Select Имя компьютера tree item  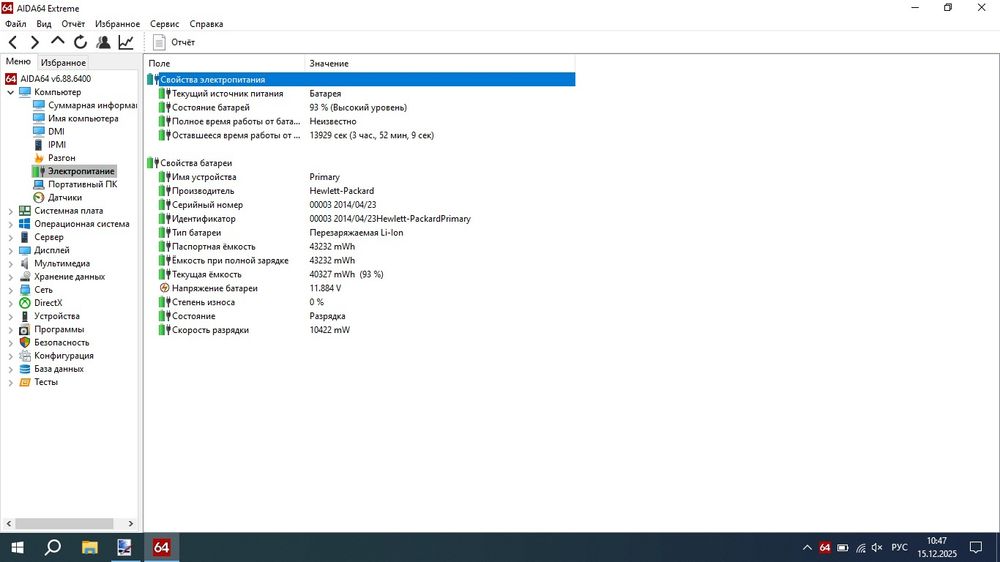(x=83, y=118)
